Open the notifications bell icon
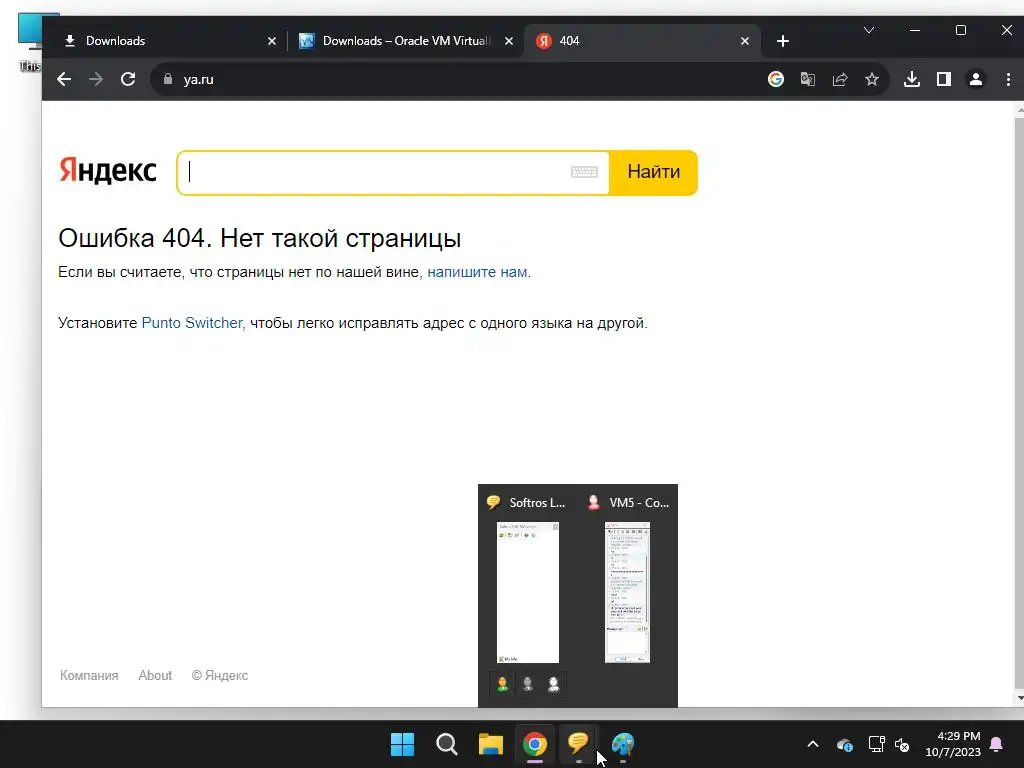 click(x=997, y=744)
